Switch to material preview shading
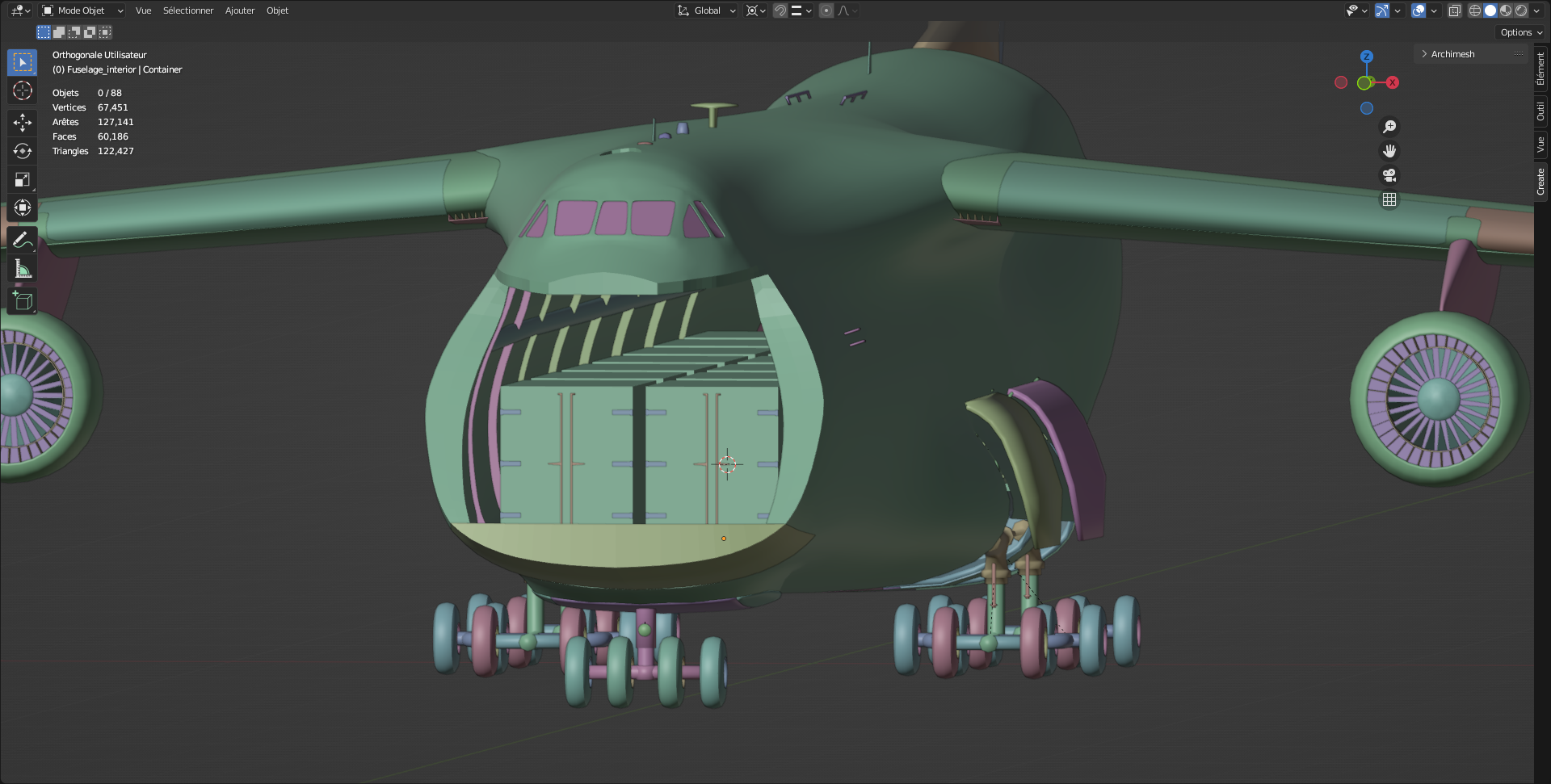Image resolution: width=1551 pixels, height=784 pixels. [x=1506, y=10]
